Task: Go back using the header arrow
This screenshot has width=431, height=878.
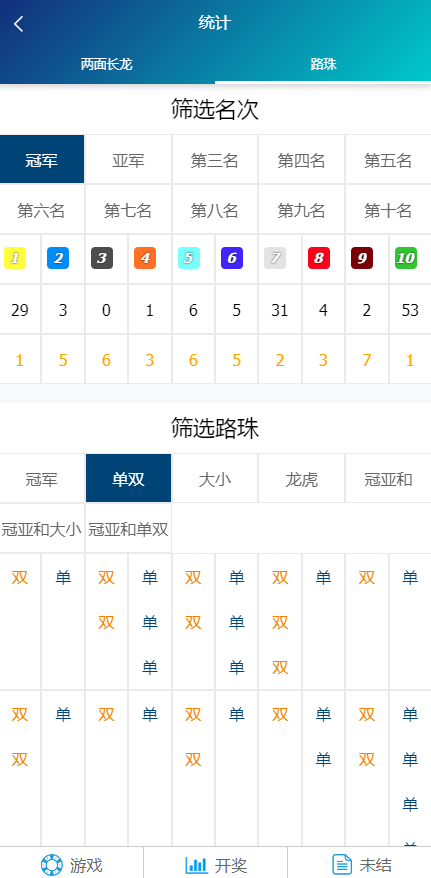Action: [x=19, y=24]
